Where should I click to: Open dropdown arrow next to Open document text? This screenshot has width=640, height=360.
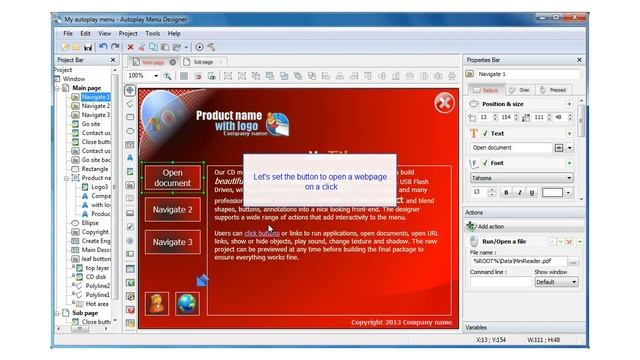pos(569,148)
